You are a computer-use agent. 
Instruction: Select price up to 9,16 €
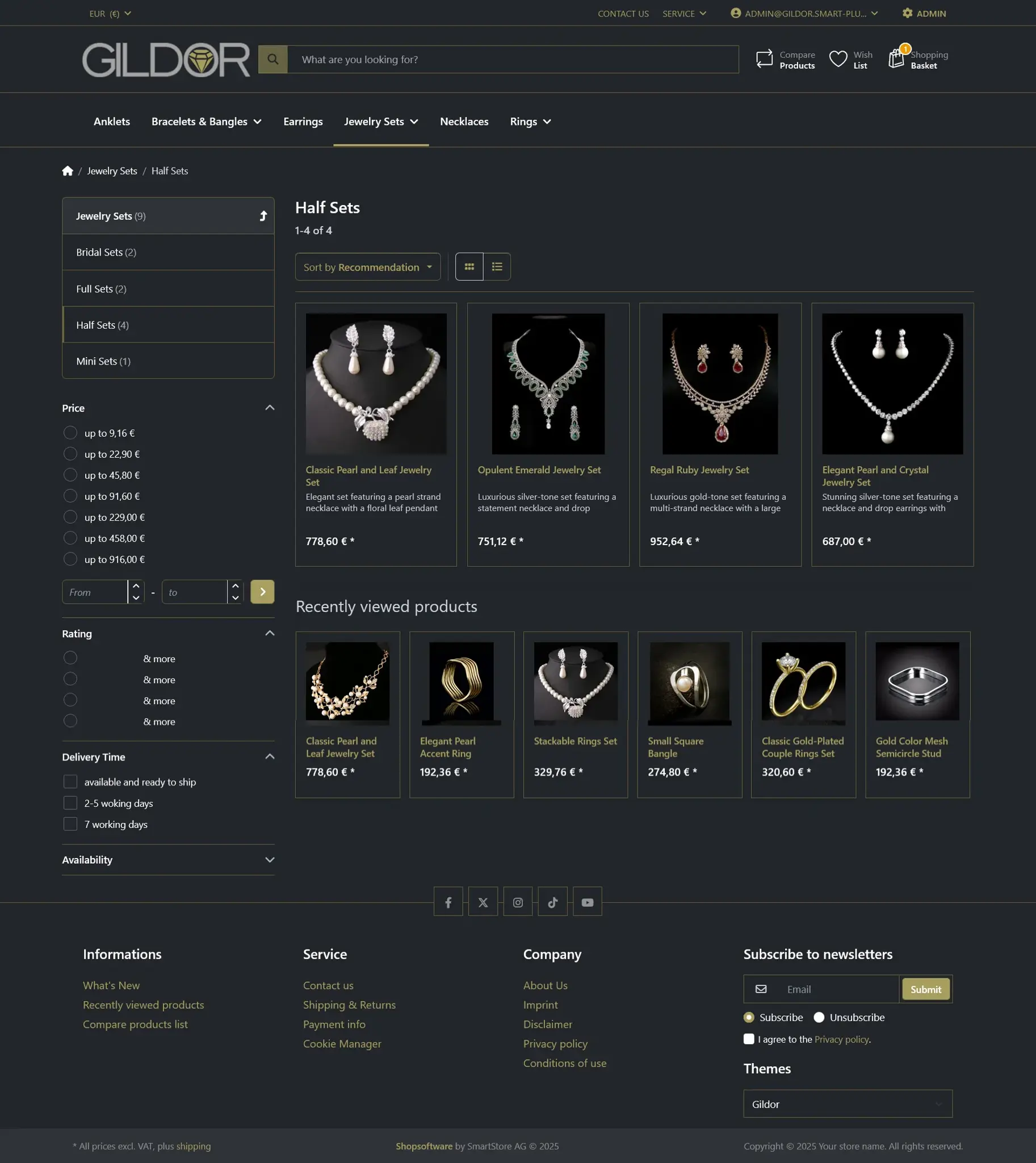[70, 433]
